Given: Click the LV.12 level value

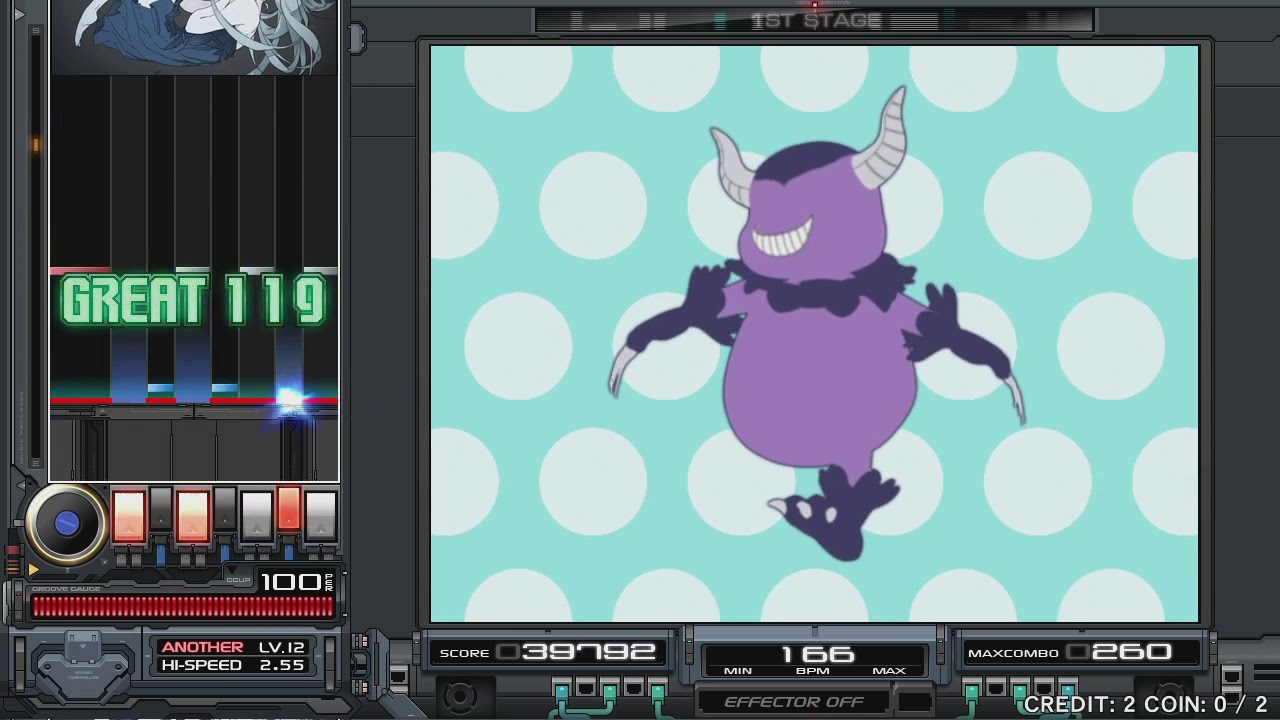Looking at the screenshot, I should click(x=281, y=647).
